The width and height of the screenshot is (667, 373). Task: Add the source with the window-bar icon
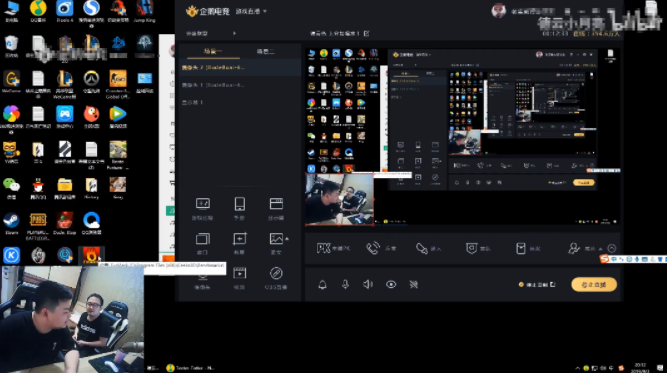pyautogui.click(x=276, y=208)
